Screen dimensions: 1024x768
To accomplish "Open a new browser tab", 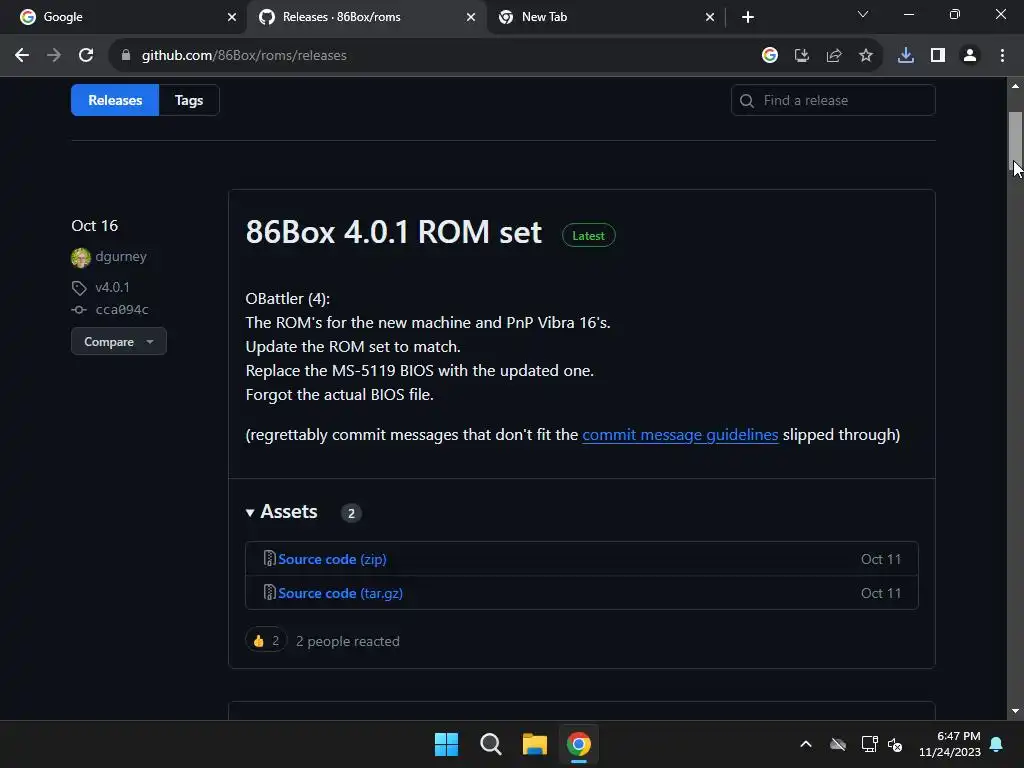I will 748,17.
